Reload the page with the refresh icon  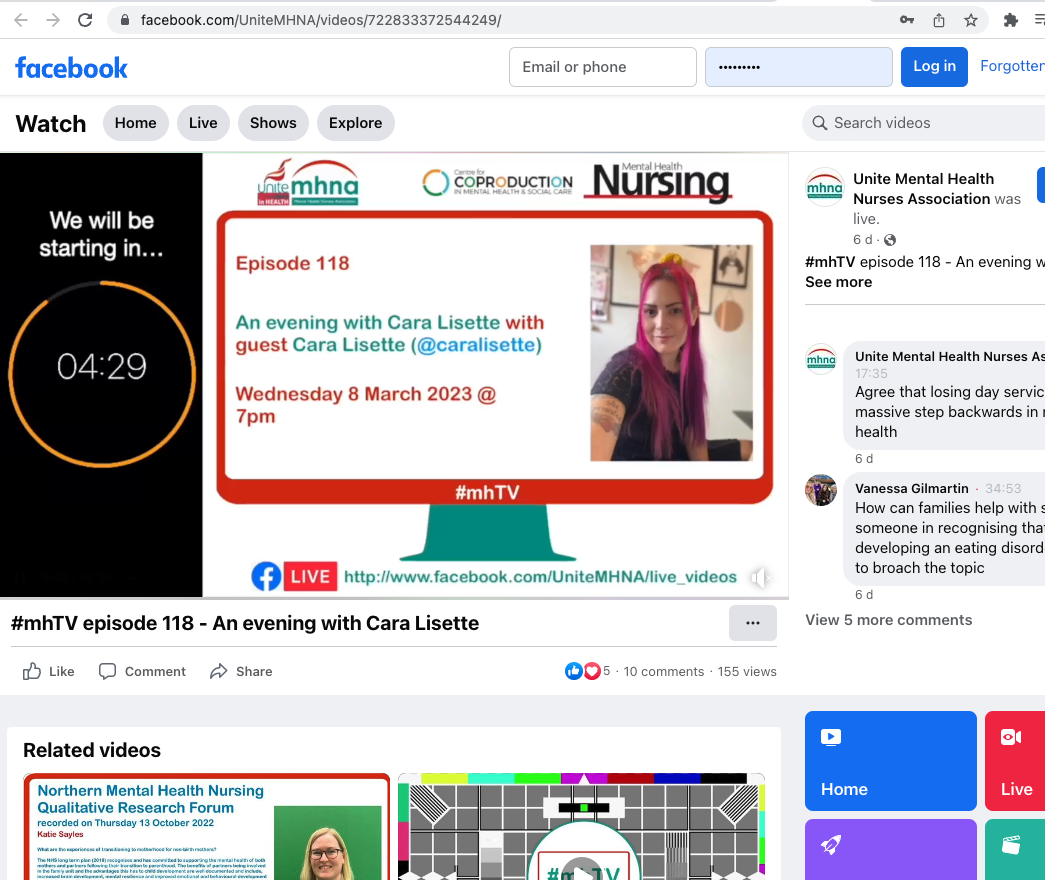[85, 20]
